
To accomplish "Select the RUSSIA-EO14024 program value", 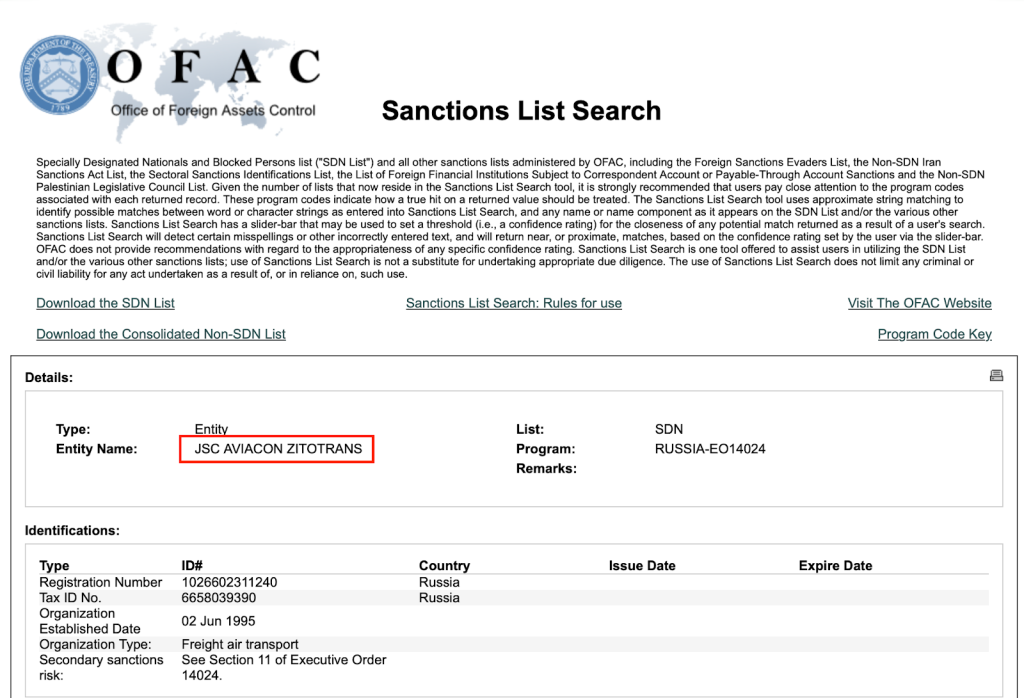I will pyautogui.click(x=710, y=449).
